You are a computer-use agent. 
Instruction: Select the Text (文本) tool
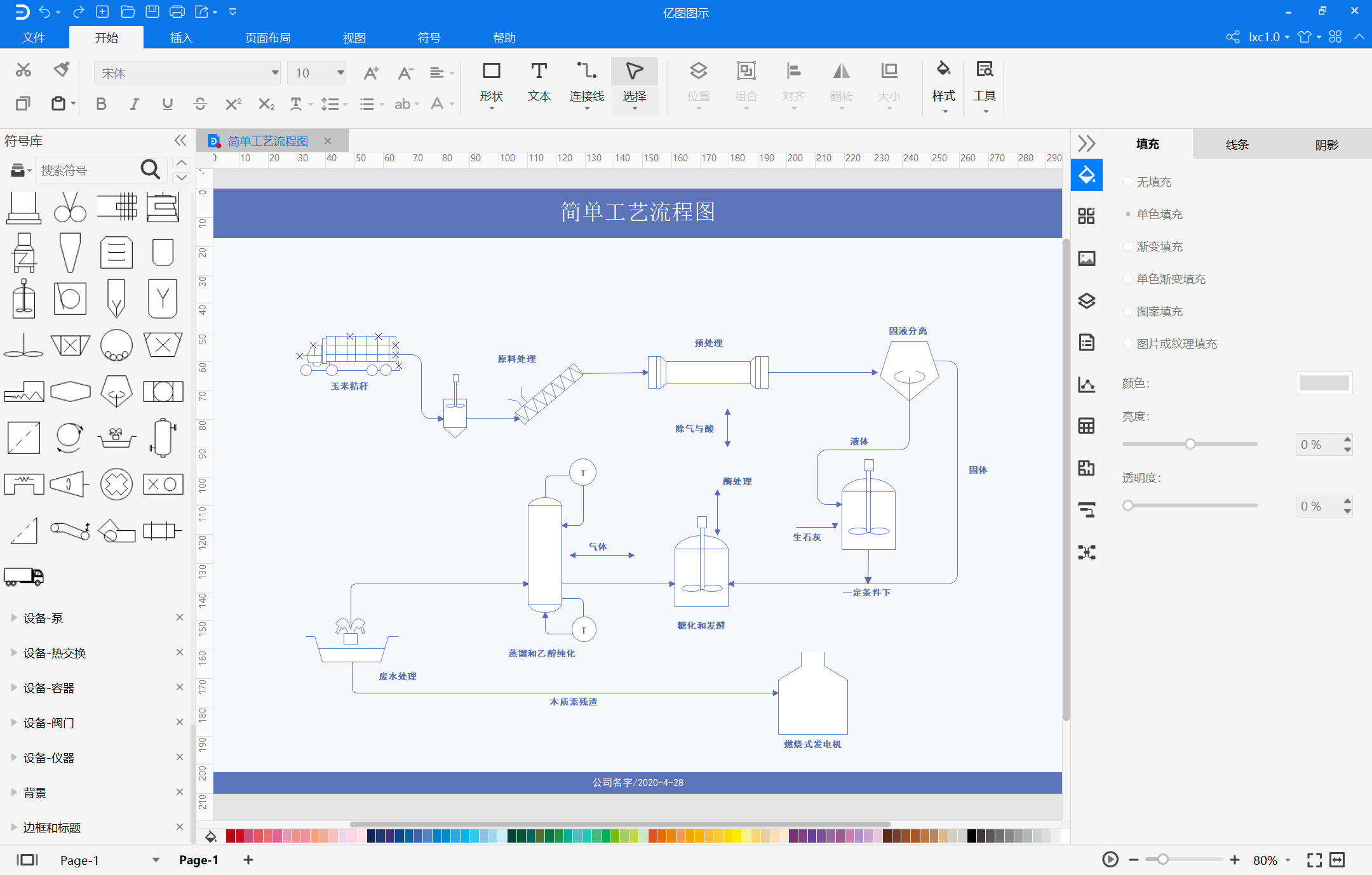[x=539, y=83]
